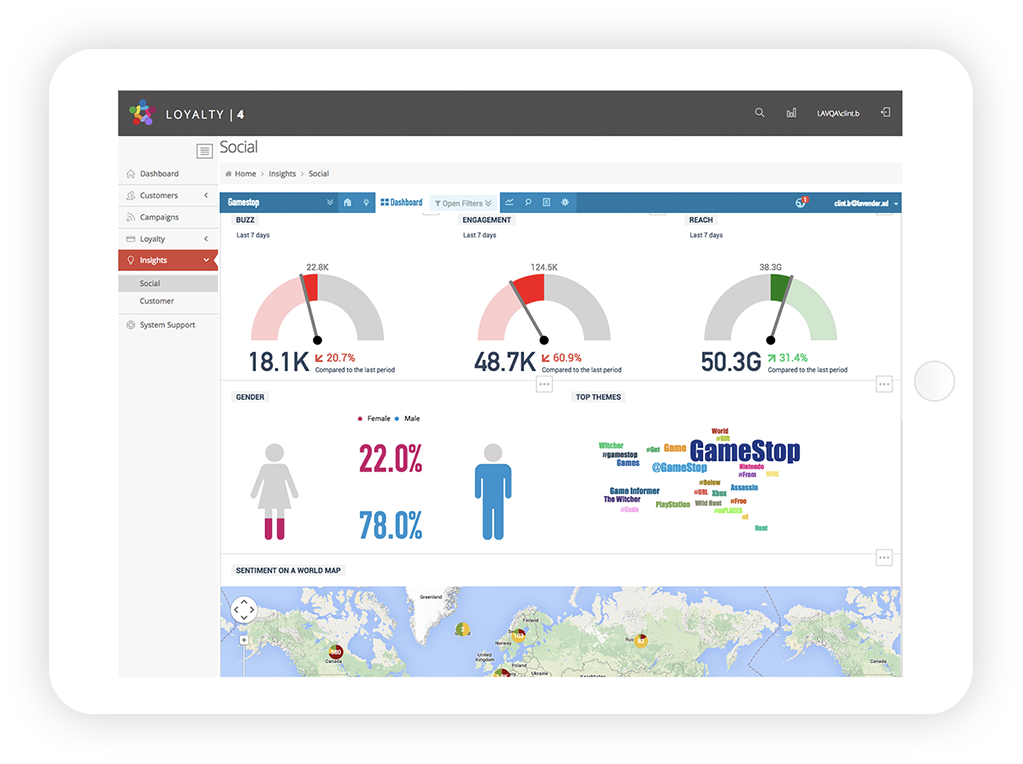Open the globe notifications icon
The image size is (1023, 764).
[801, 202]
